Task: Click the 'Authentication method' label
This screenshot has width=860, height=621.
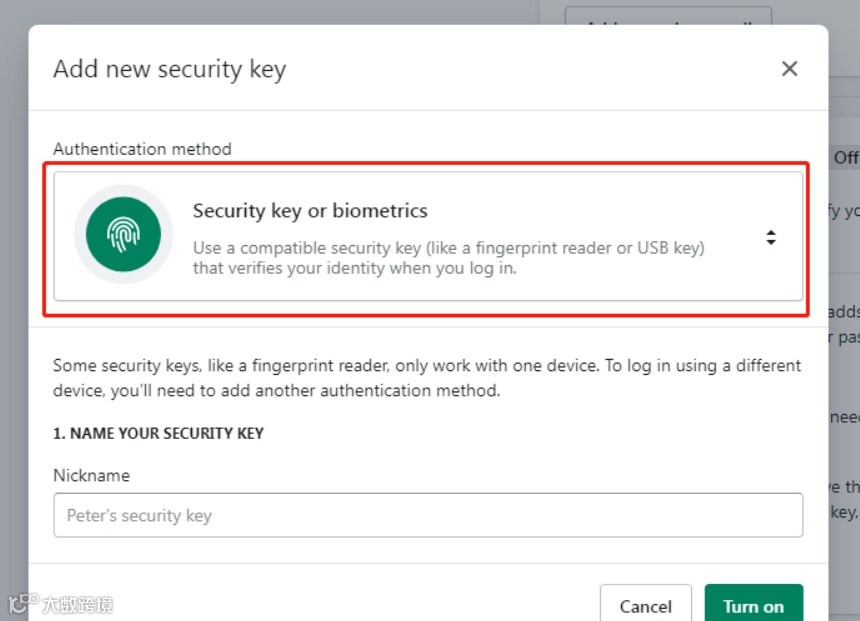Action: point(142,149)
